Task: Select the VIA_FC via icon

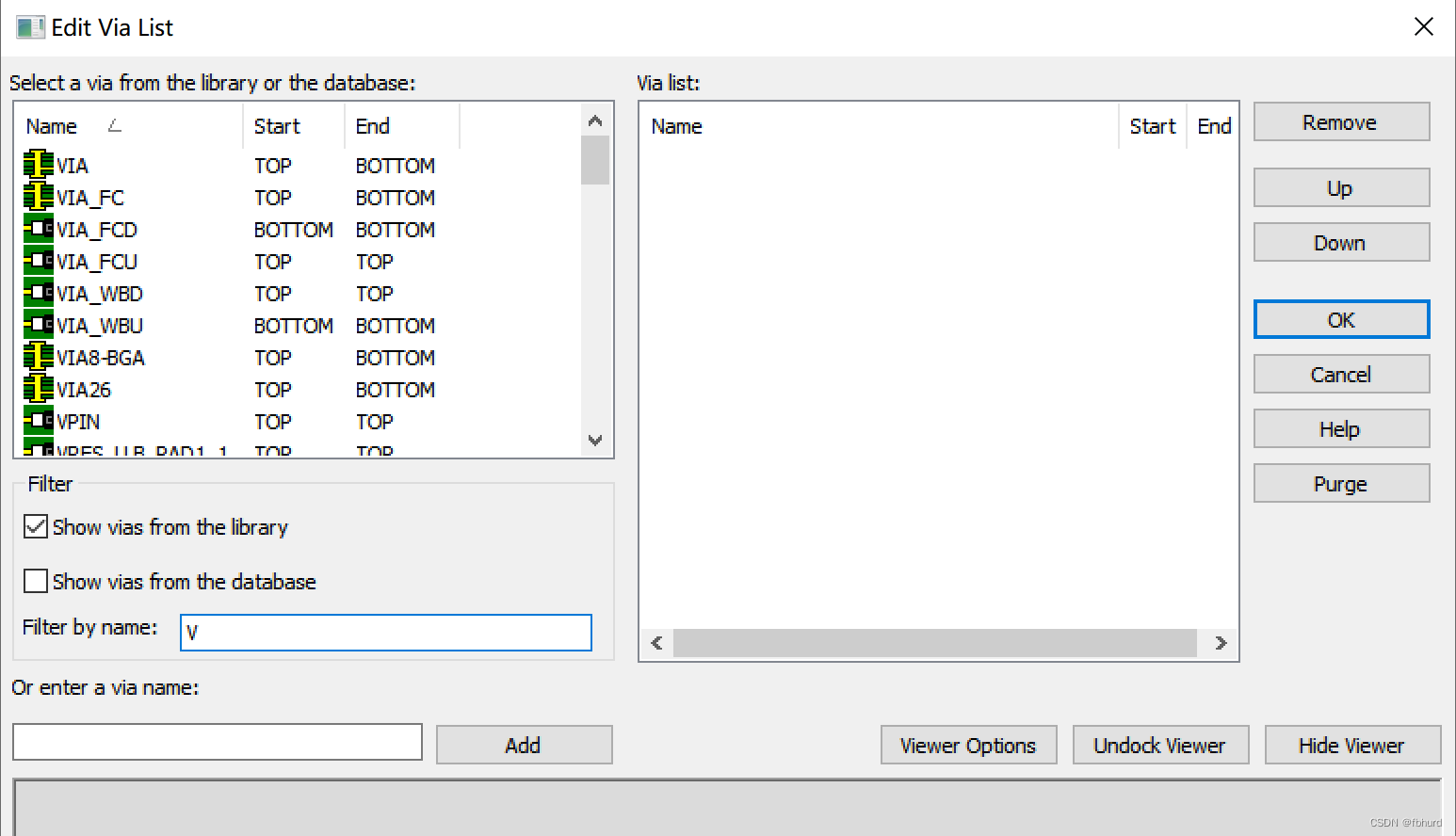Action: tap(38, 197)
